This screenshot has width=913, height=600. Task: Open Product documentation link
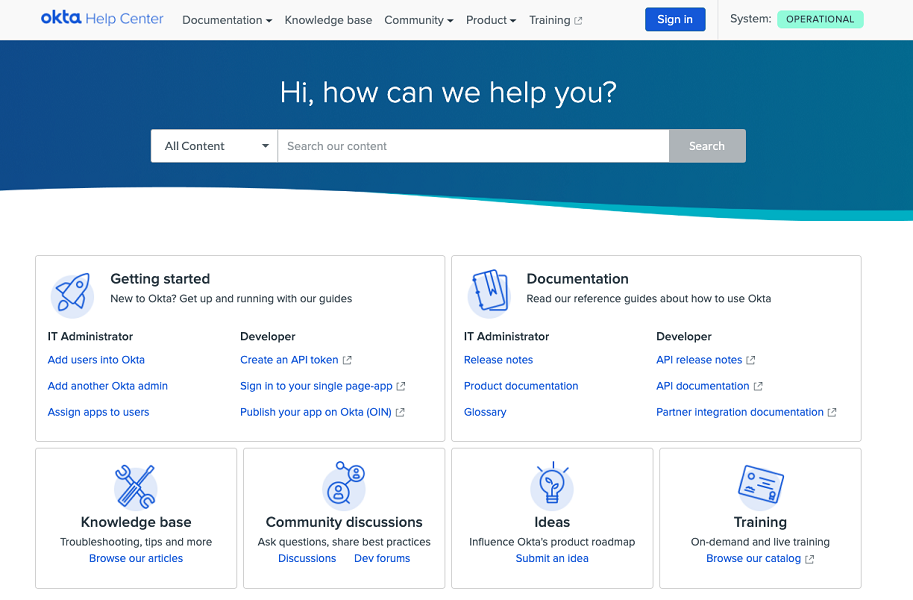[x=521, y=386]
